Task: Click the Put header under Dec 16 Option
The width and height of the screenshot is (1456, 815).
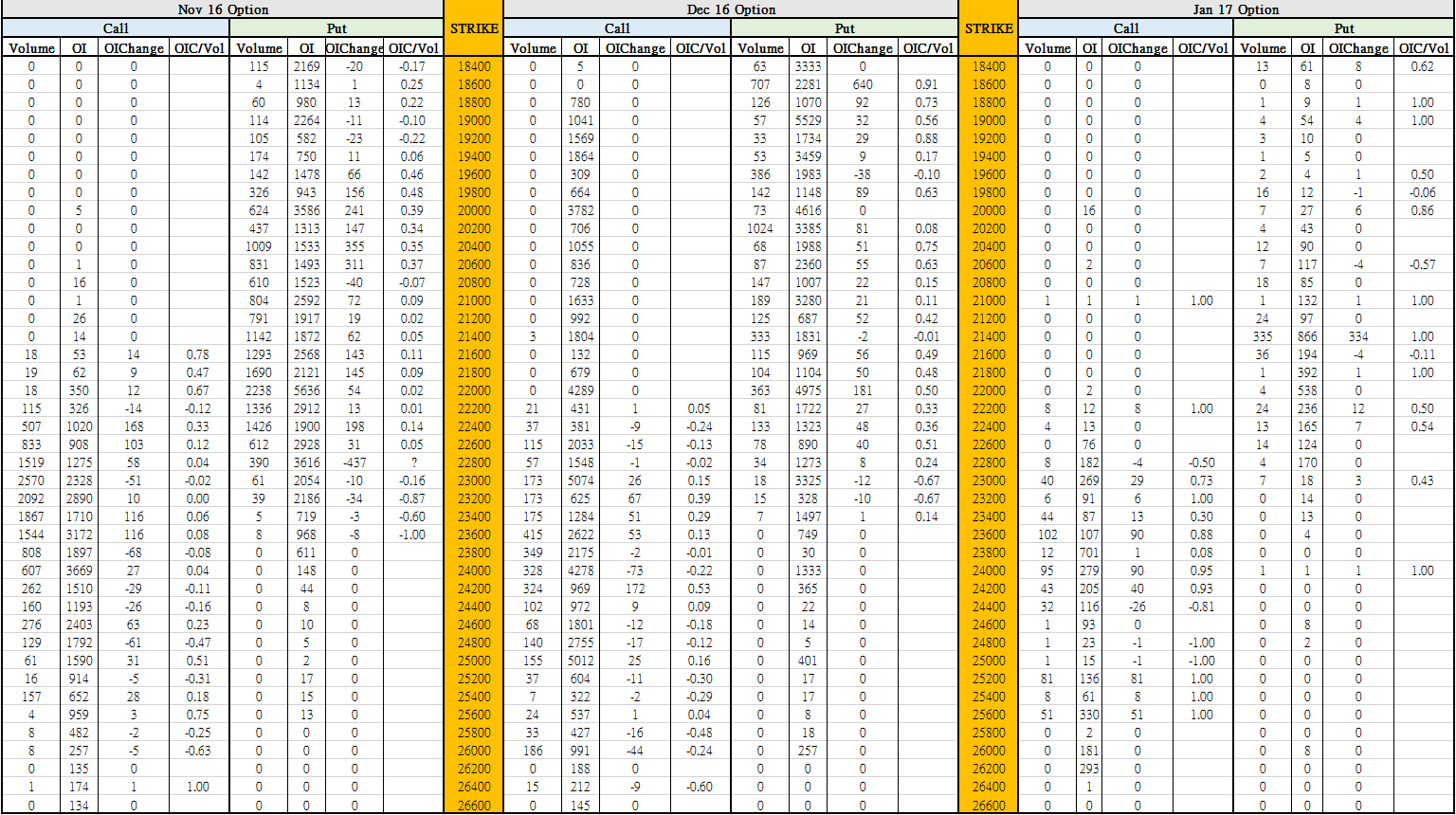Action: (x=844, y=29)
